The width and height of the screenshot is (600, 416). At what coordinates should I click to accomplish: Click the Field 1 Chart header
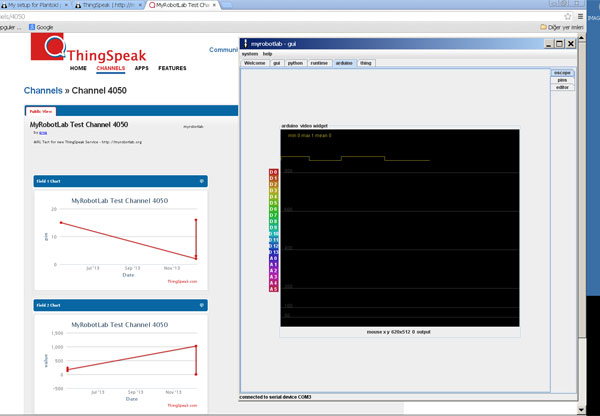tap(121, 181)
